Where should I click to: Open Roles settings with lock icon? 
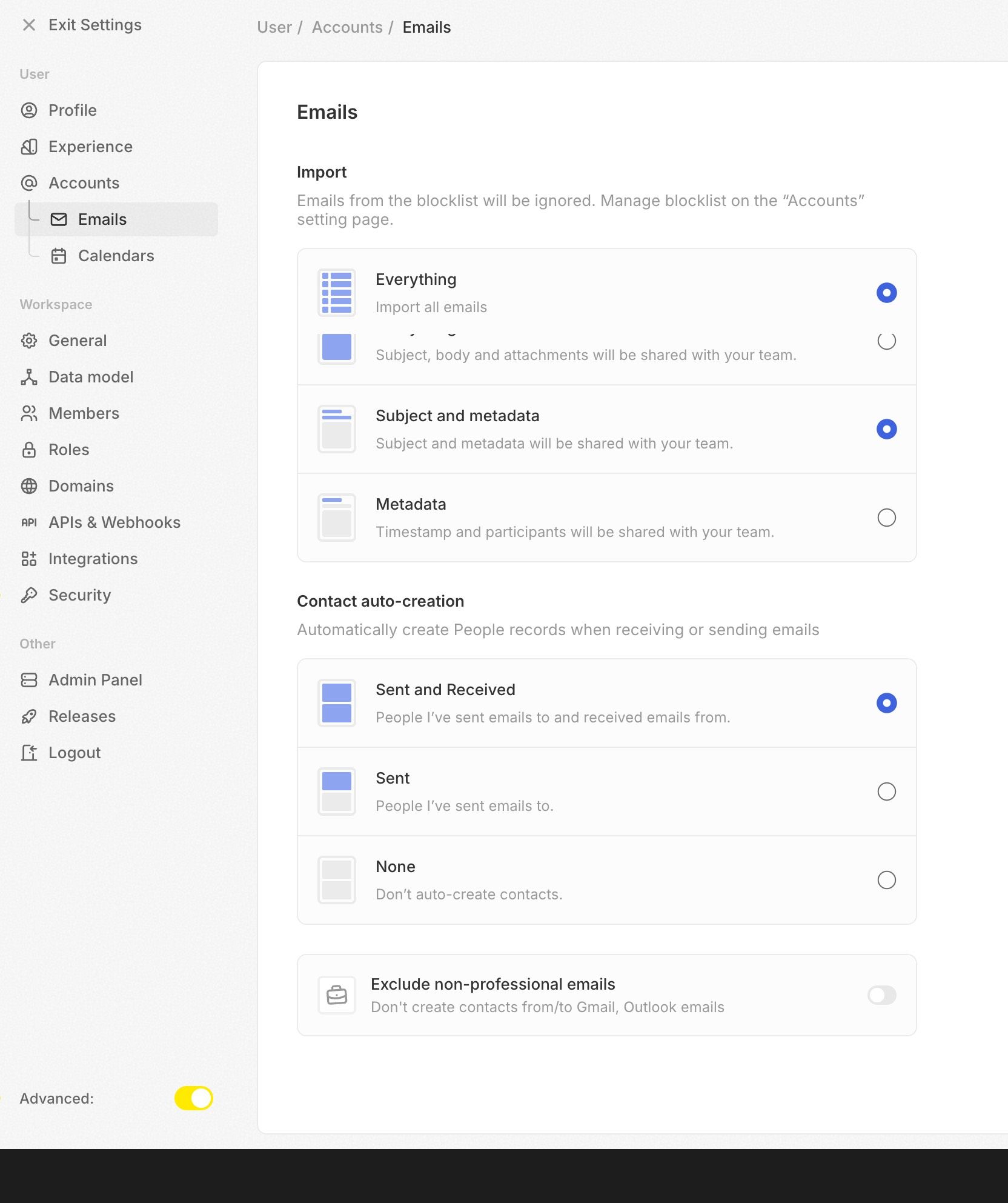68,450
